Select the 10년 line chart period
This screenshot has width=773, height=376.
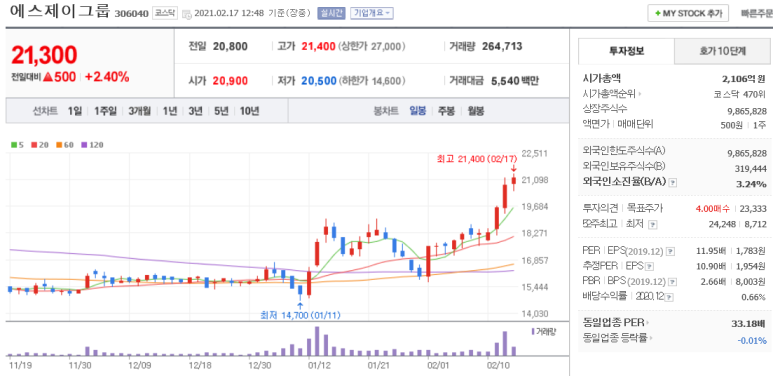(249, 111)
